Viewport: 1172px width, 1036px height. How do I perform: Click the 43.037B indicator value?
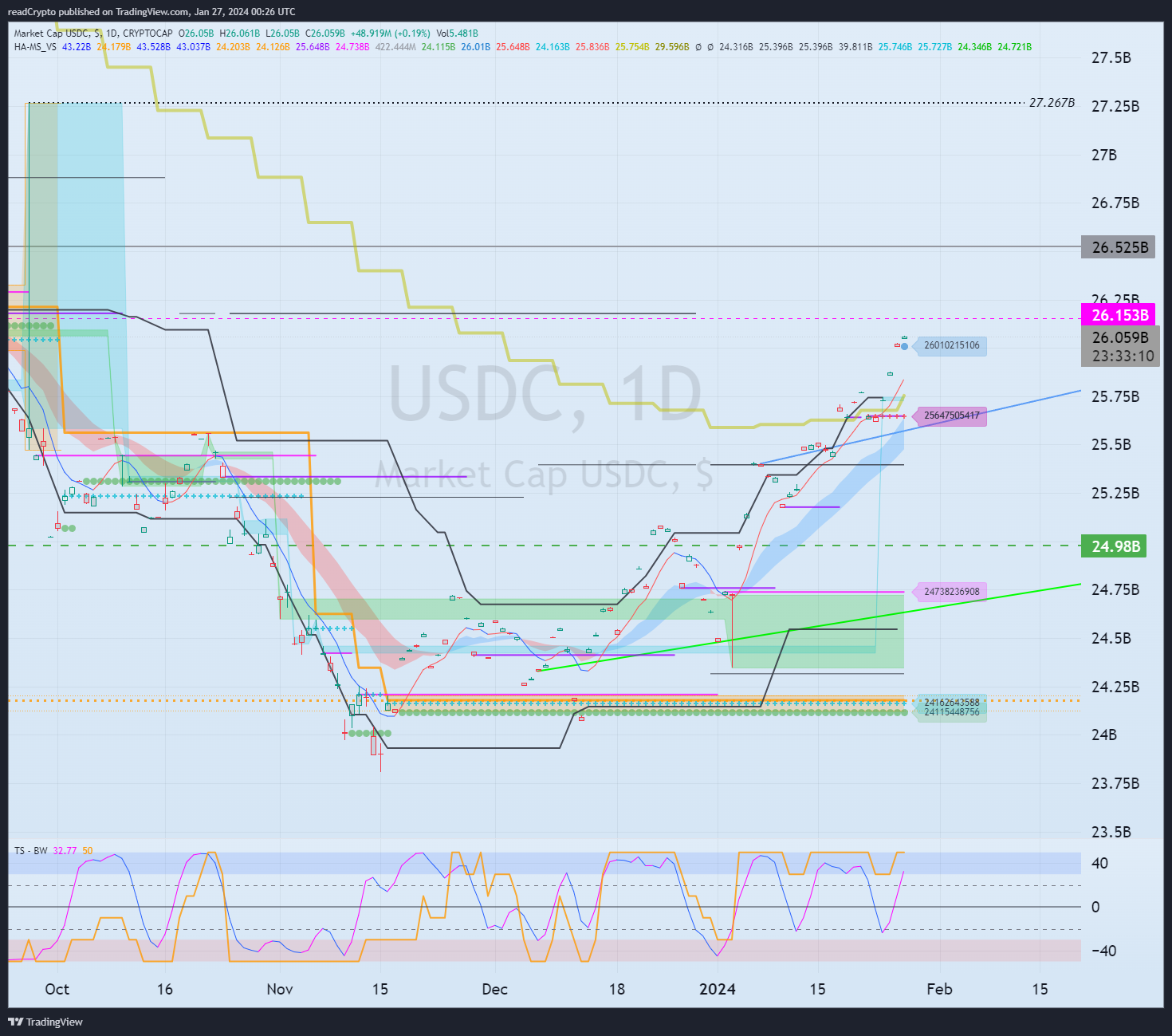point(194,47)
